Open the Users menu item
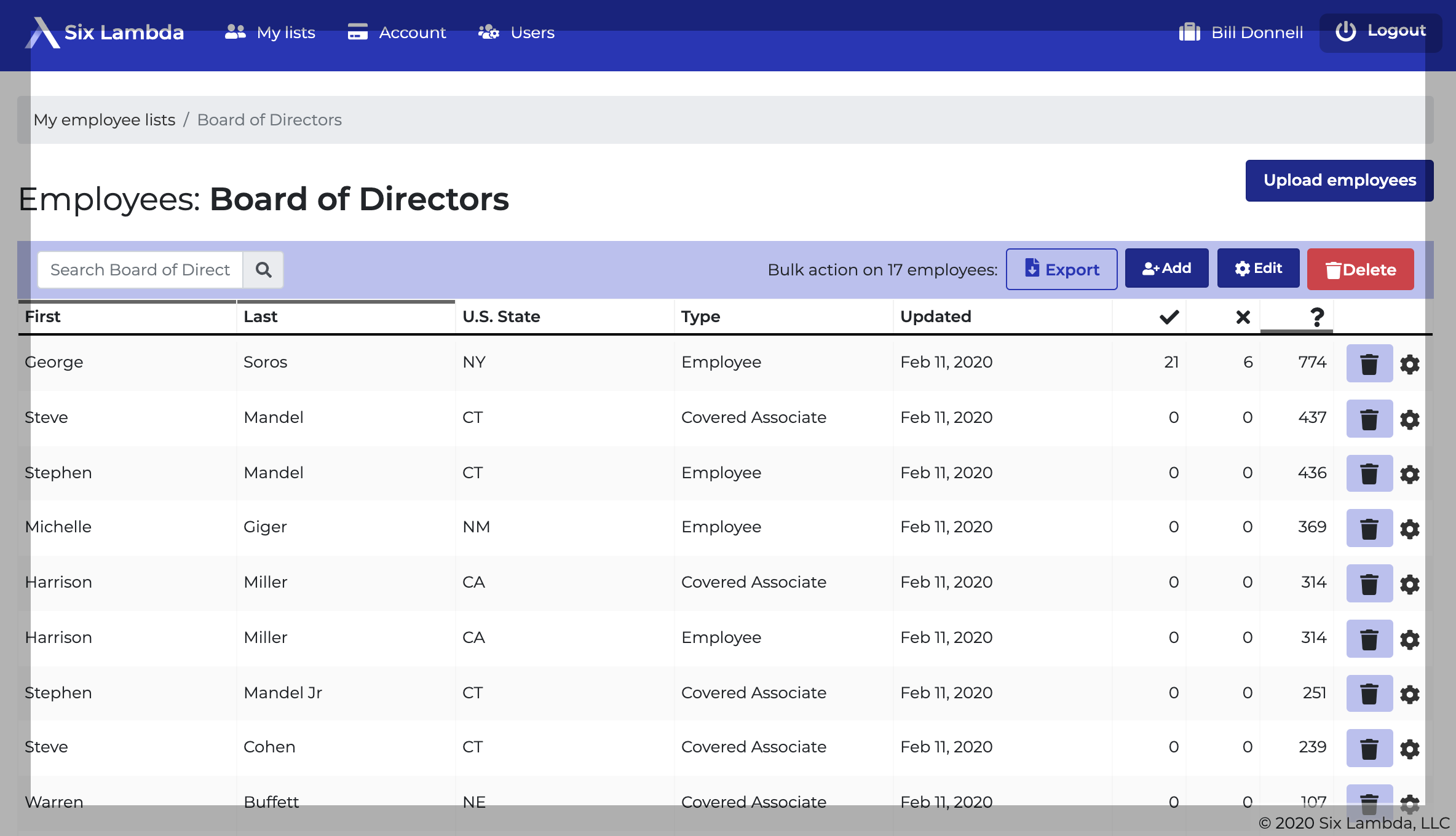Viewport: 1456px width, 836px height. (516, 32)
